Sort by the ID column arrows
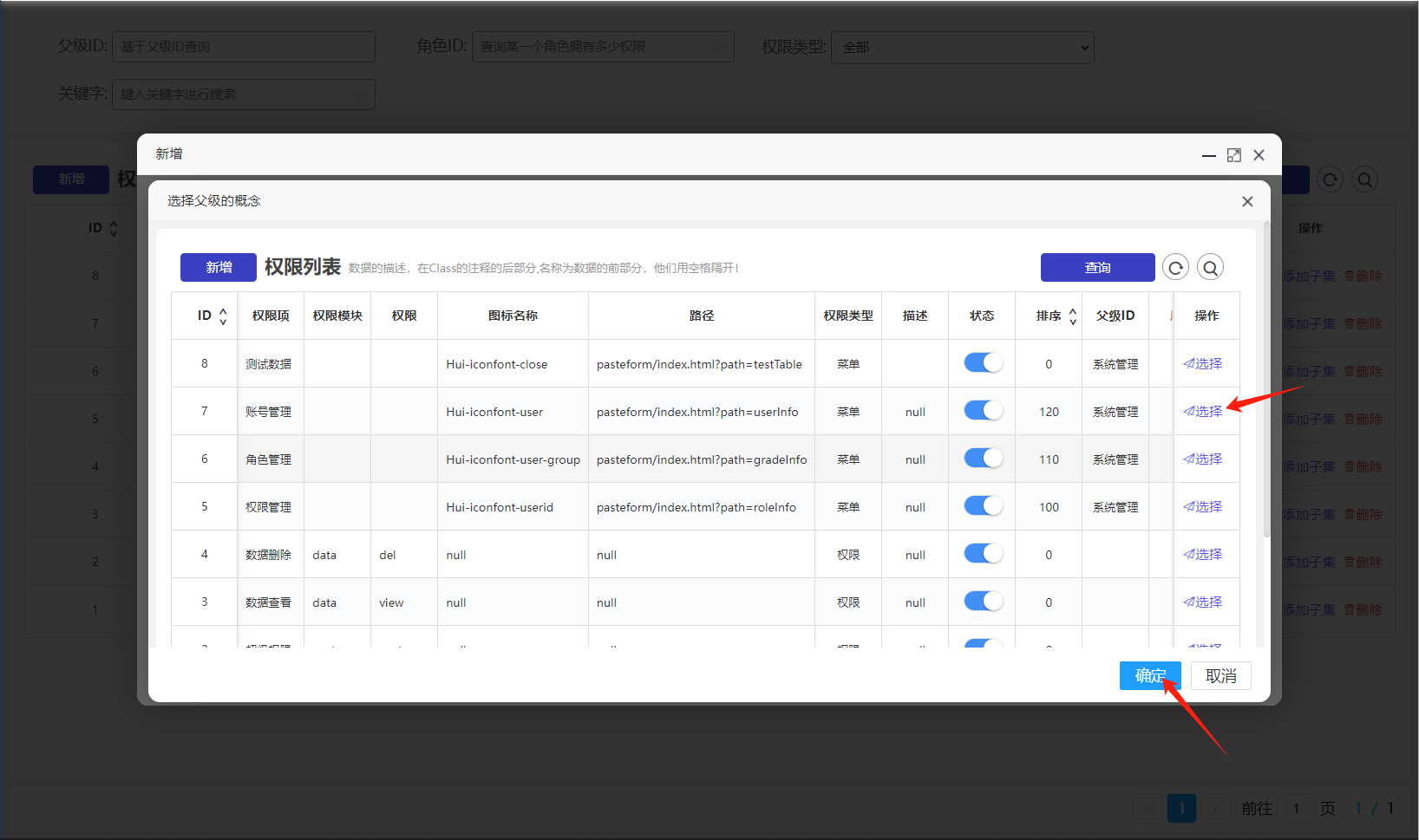The width and height of the screenshot is (1419, 840). [x=223, y=316]
